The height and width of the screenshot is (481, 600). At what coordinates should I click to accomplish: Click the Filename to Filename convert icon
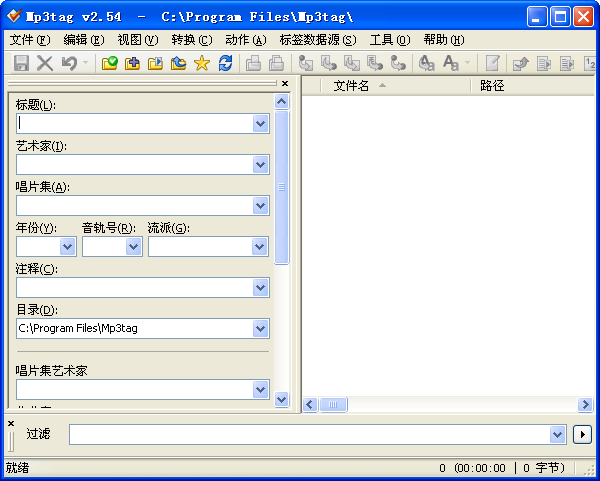pos(352,63)
